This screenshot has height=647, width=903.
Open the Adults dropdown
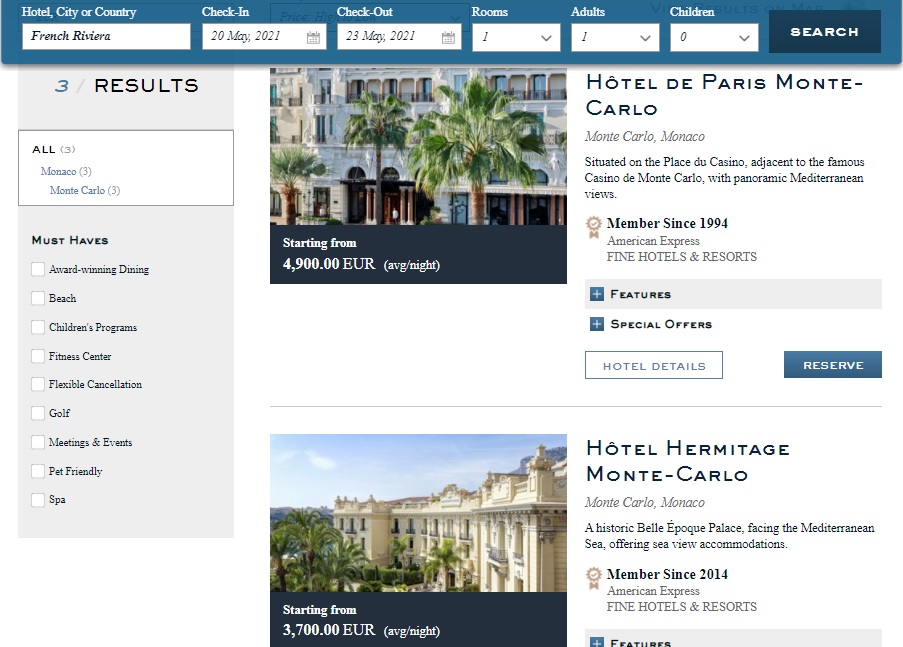point(615,37)
